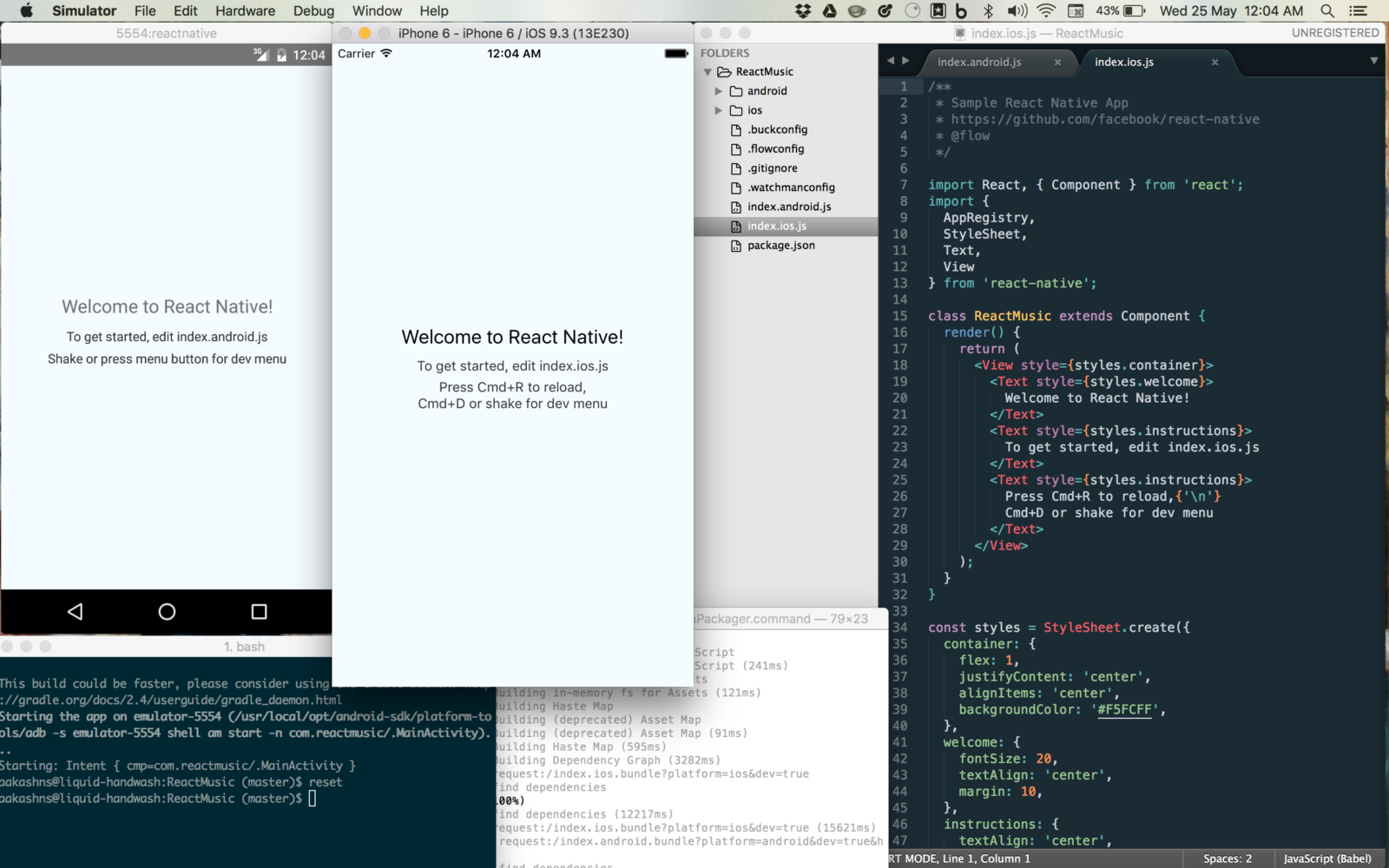The height and width of the screenshot is (868, 1389).
Task: Click the Wi-Fi status icon
Action: pos(1046,10)
